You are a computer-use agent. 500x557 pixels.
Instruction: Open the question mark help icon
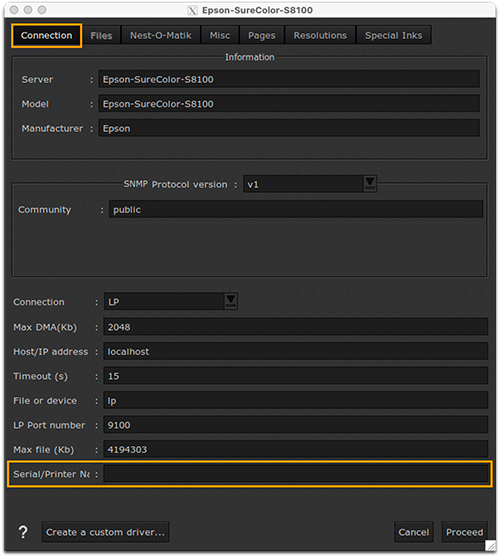[x=23, y=532]
